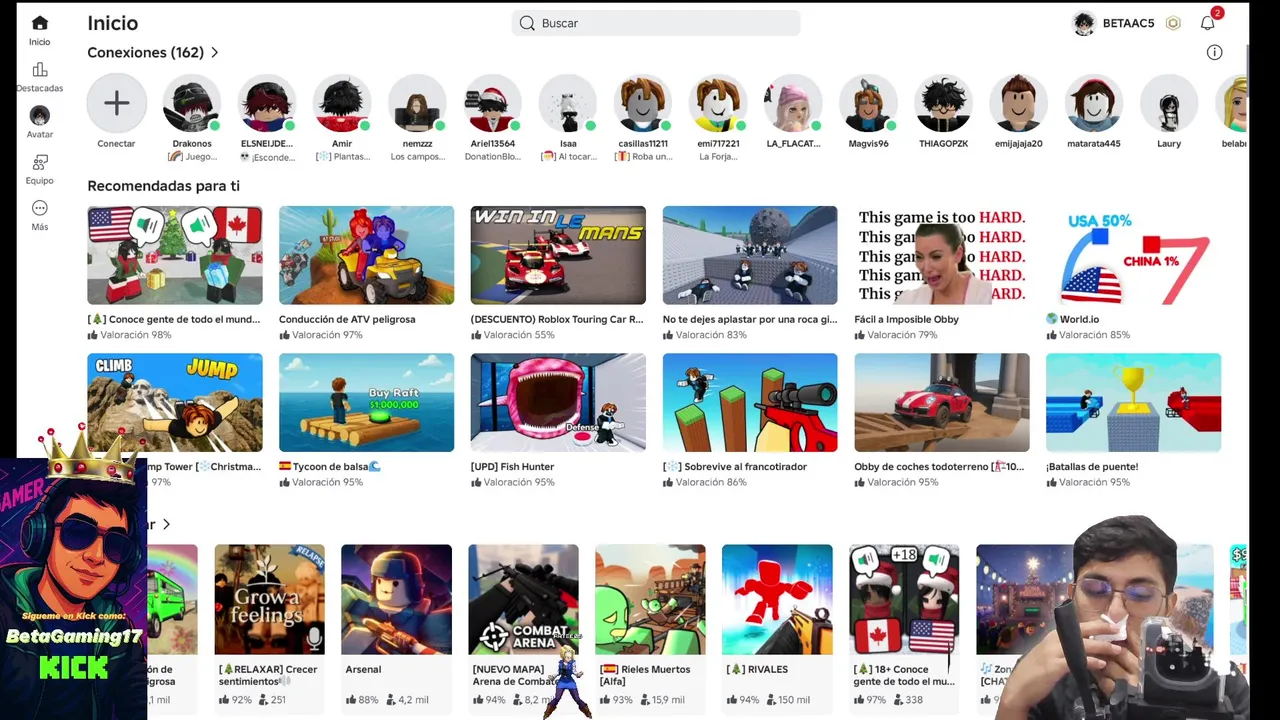
Task: Open Fácil a Imposible Obby thumbnail
Action: coord(942,255)
